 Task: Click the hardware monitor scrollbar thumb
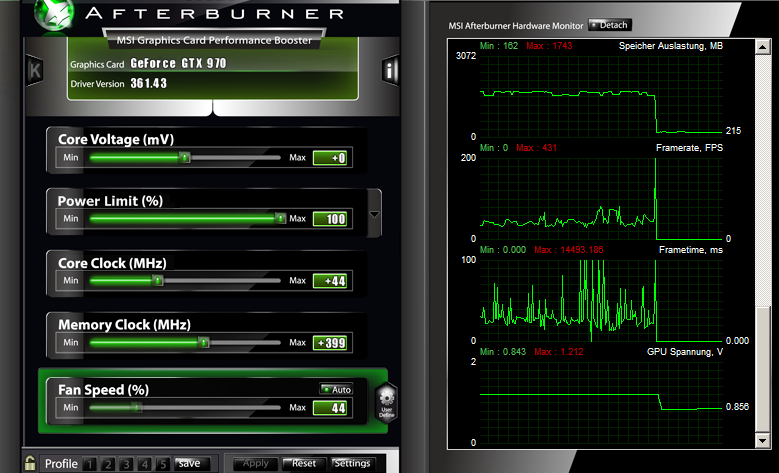click(762, 370)
